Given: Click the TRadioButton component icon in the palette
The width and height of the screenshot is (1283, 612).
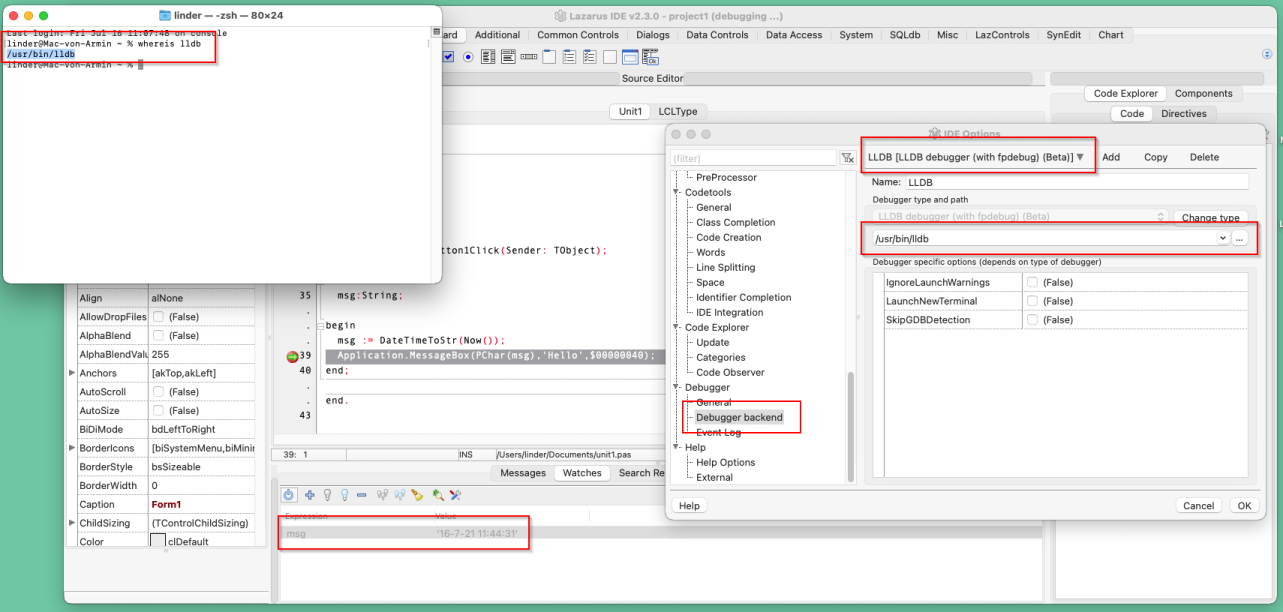Looking at the screenshot, I should point(468,57).
